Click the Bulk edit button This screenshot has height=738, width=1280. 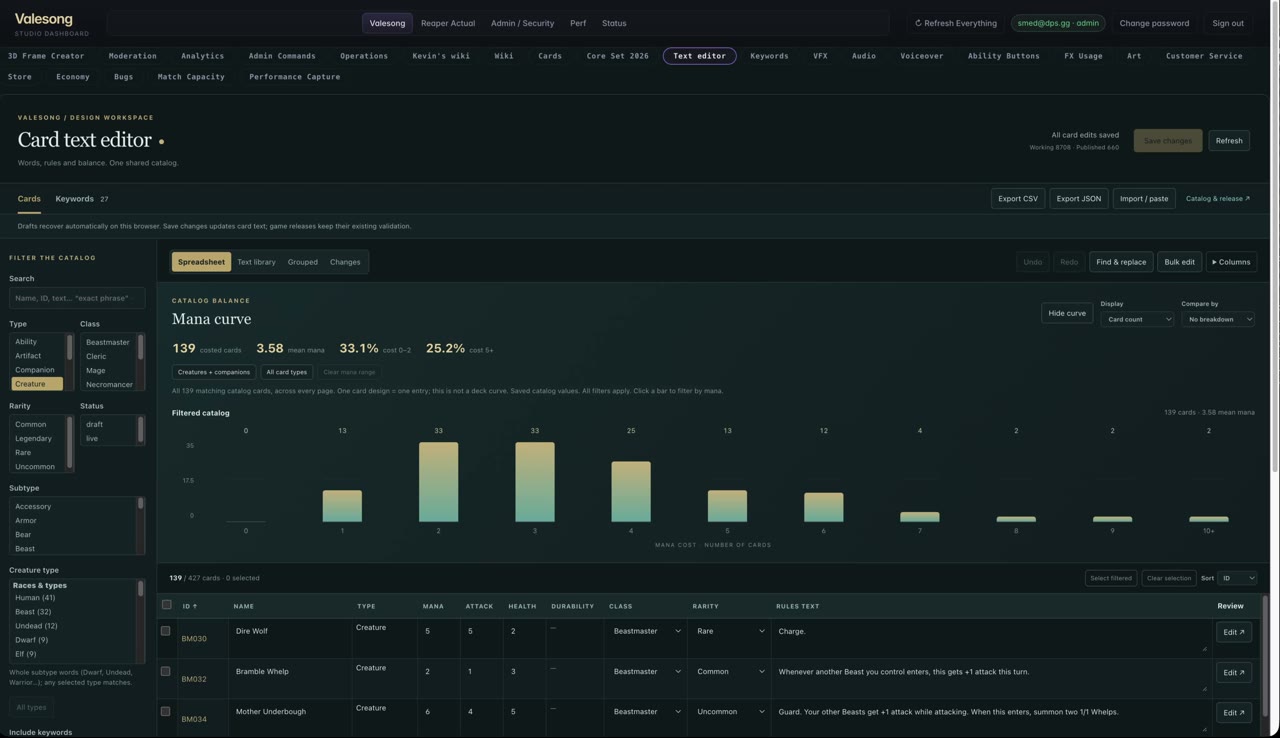pyautogui.click(x=1179, y=262)
